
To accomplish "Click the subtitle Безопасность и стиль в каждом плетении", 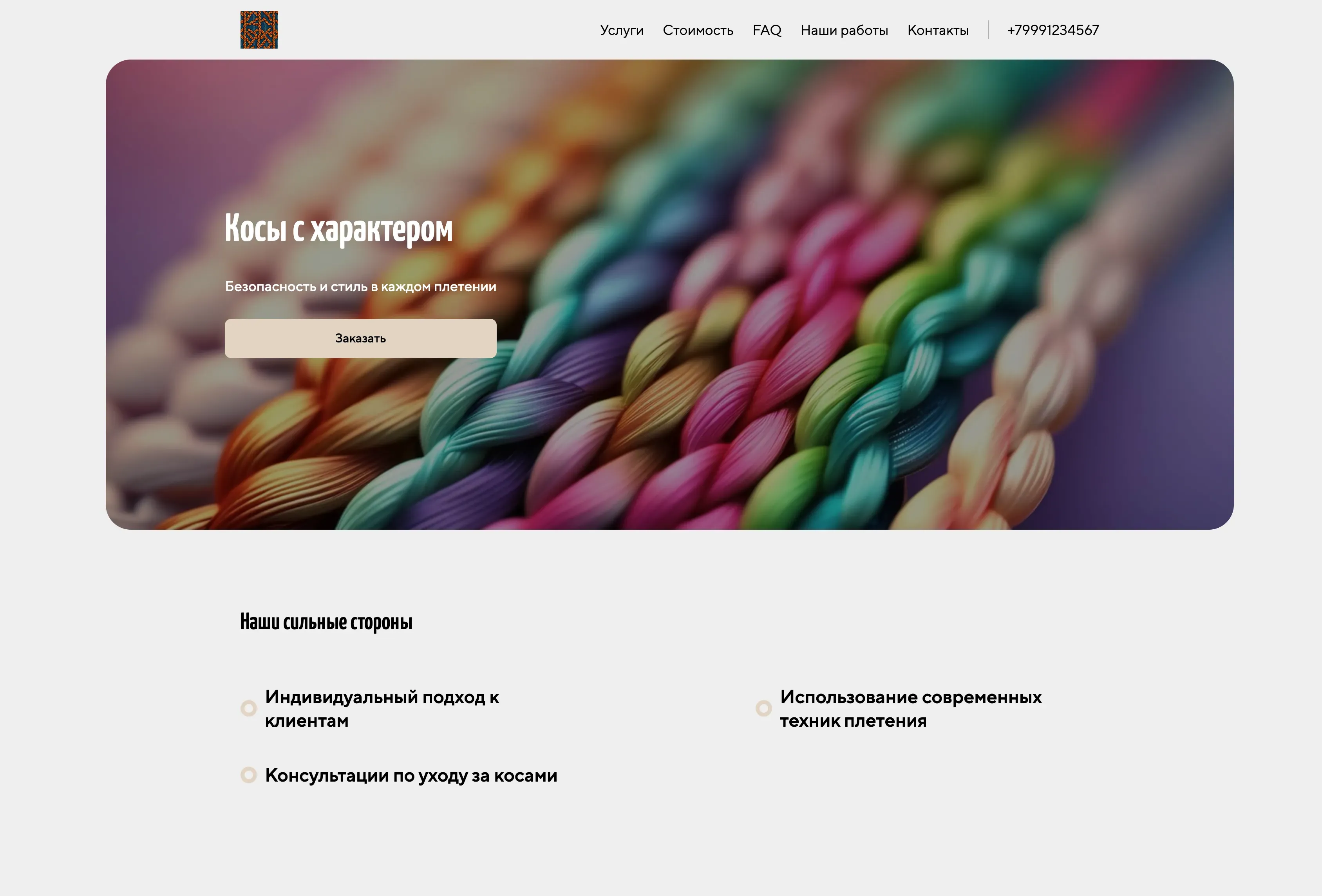I will [x=361, y=287].
